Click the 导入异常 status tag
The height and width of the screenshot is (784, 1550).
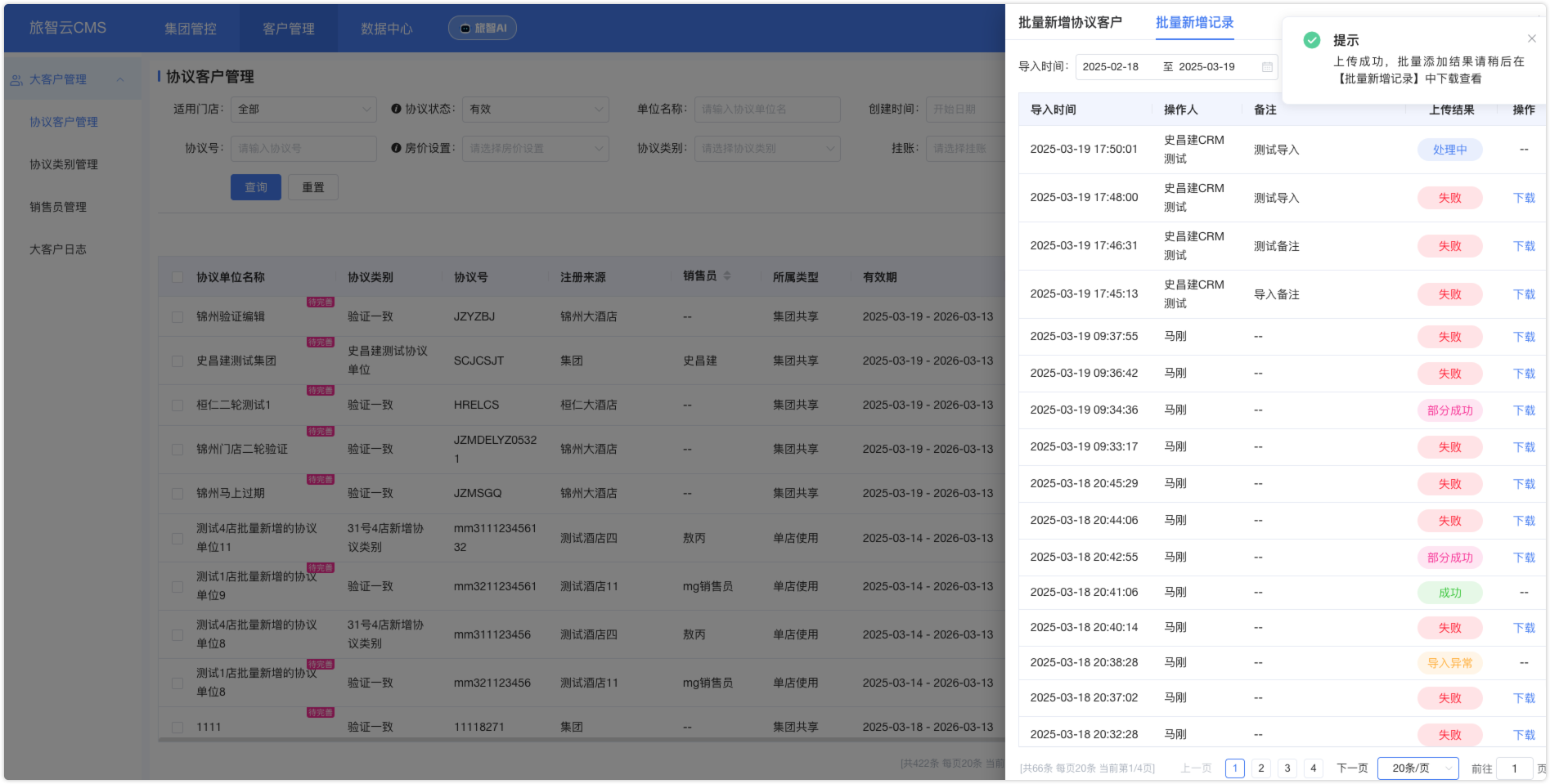(1449, 663)
